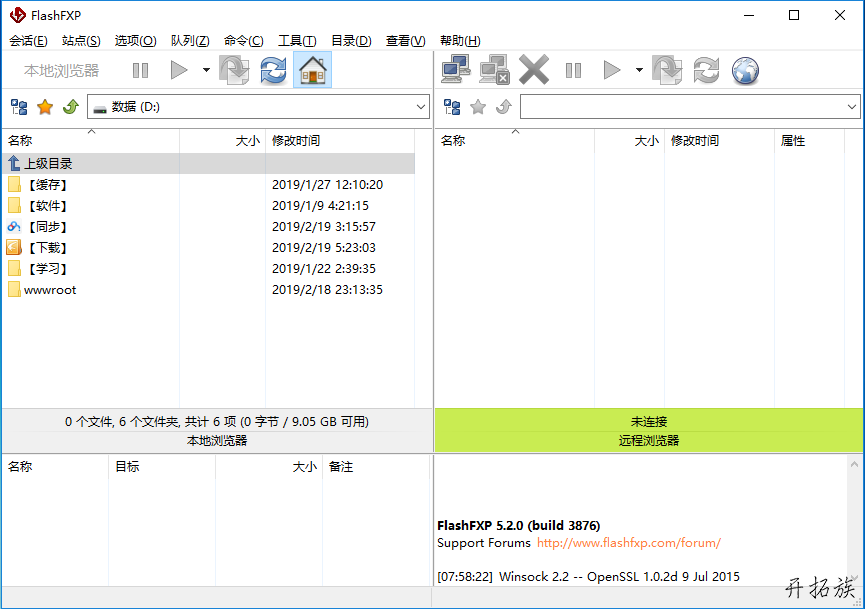Open the 选项(O) menu

coord(135,41)
